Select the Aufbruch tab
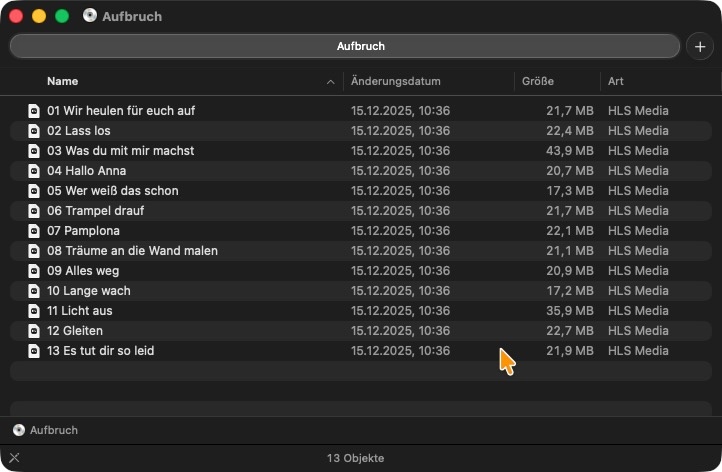Image resolution: width=722 pixels, height=472 pixels. click(345, 46)
